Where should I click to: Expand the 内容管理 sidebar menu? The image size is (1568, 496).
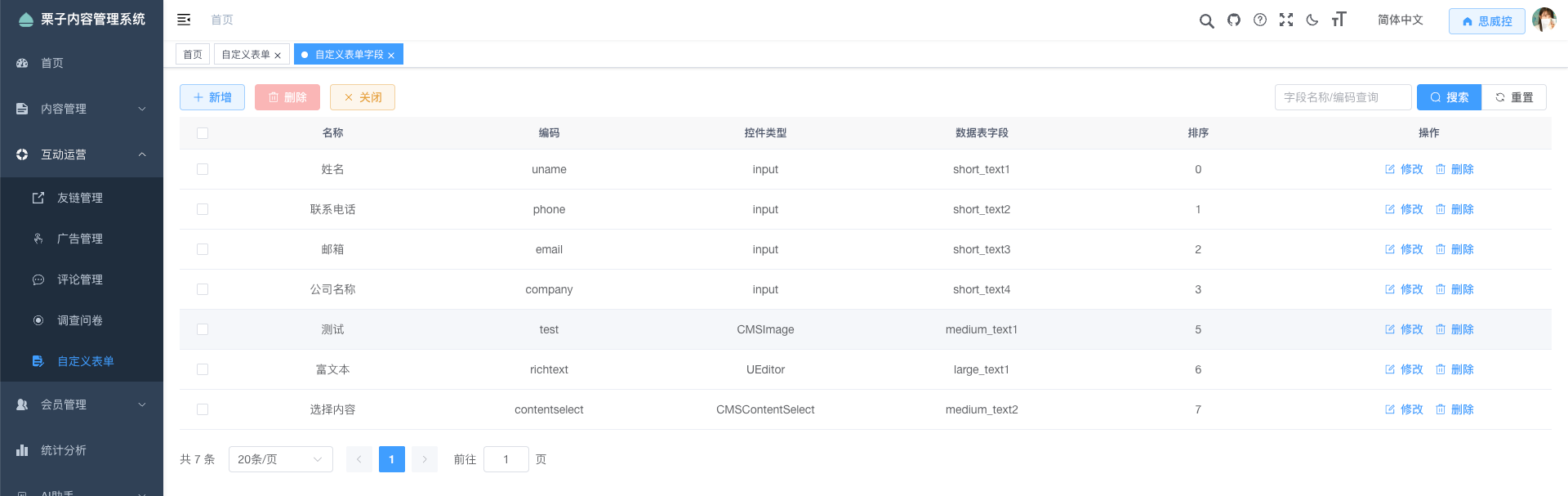82,109
